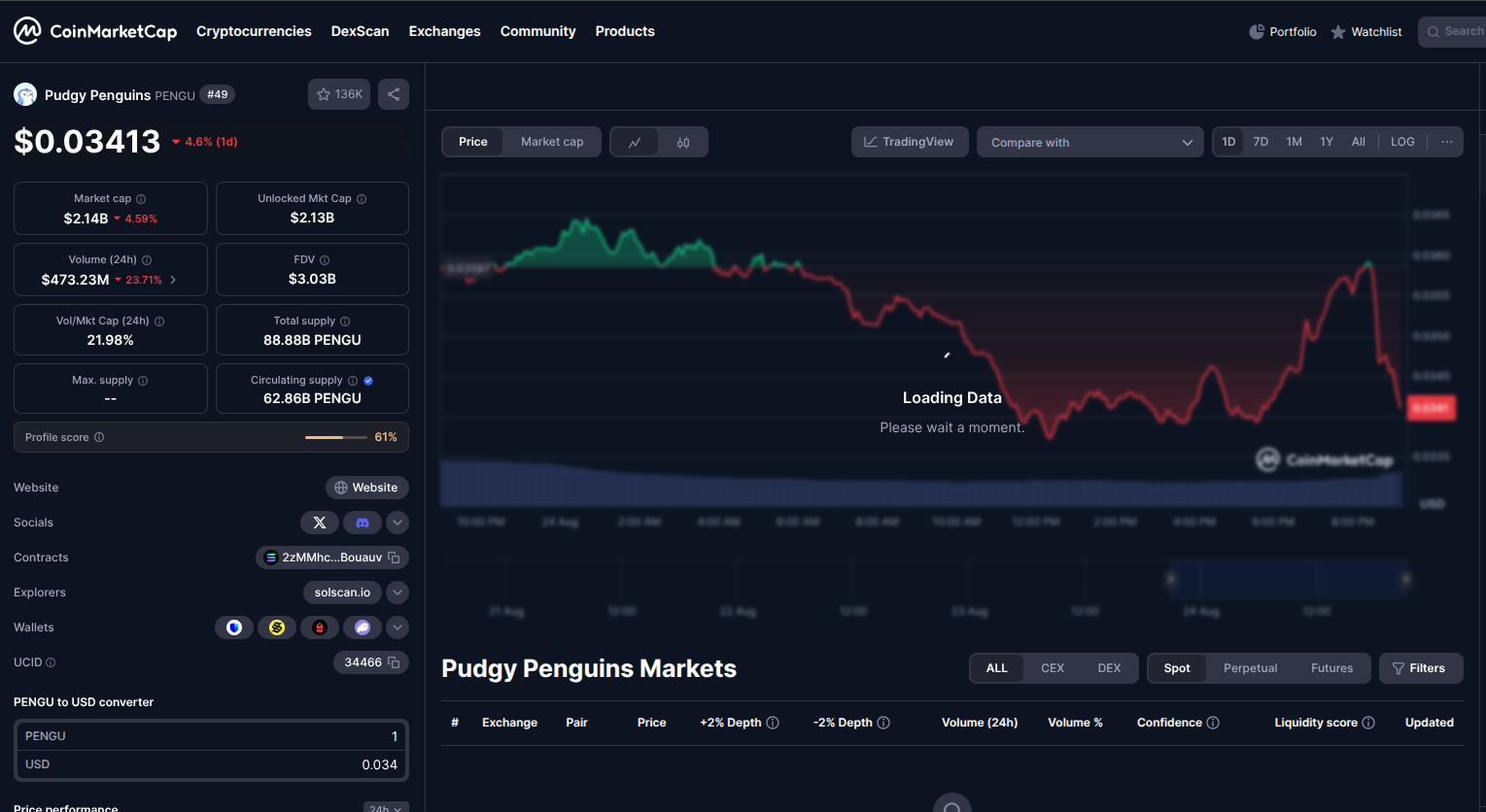Select Spot markets type
Image resolution: width=1486 pixels, height=812 pixels.
[x=1177, y=668]
